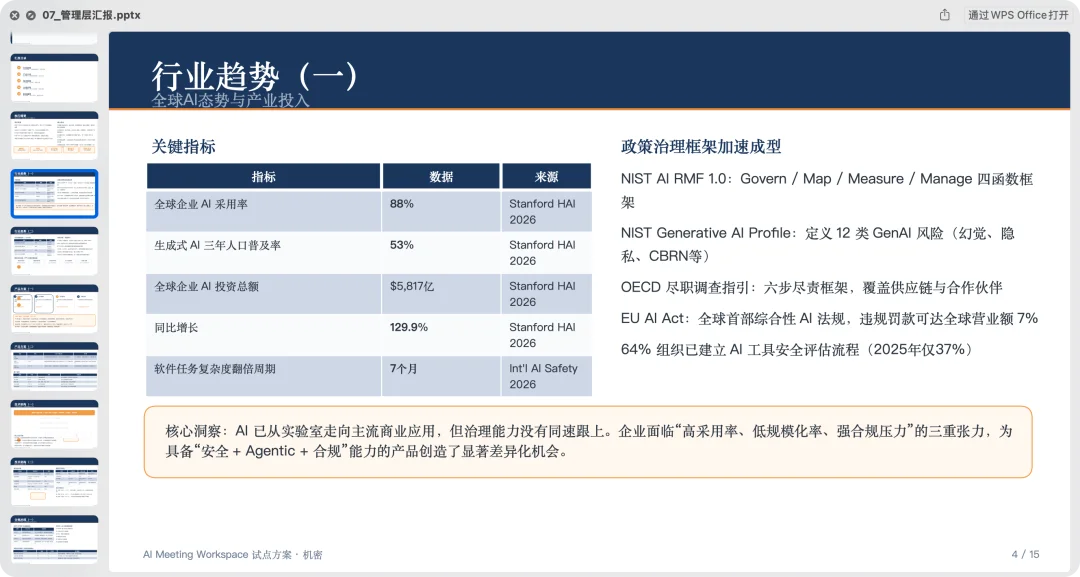Click the 核心洞察 orange callout box
This screenshot has width=1080, height=577.
tap(588, 441)
